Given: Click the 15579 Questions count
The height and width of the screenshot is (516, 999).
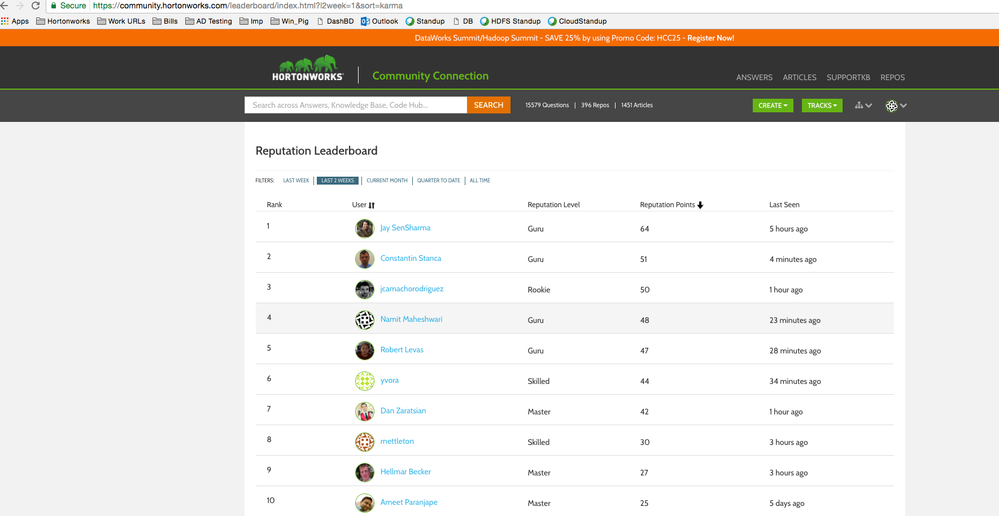Looking at the screenshot, I should (547, 105).
